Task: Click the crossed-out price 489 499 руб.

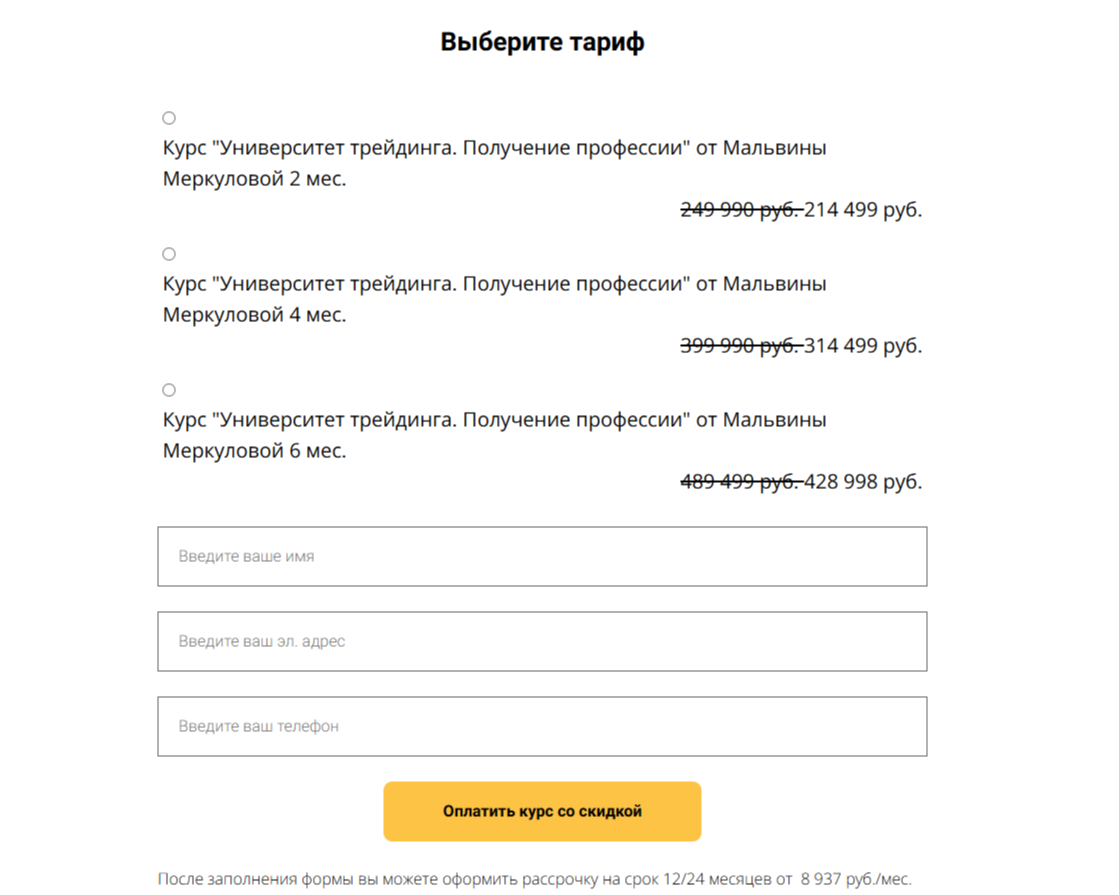Action: tap(740, 482)
